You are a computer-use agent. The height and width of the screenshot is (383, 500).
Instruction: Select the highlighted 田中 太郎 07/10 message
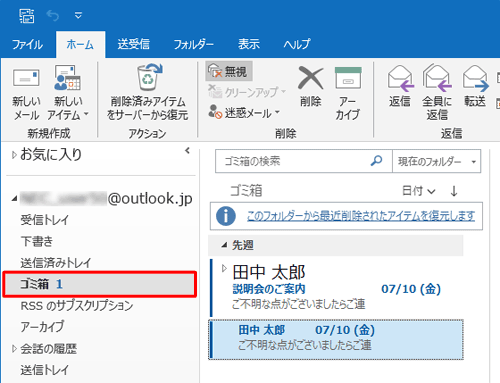point(336,339)
